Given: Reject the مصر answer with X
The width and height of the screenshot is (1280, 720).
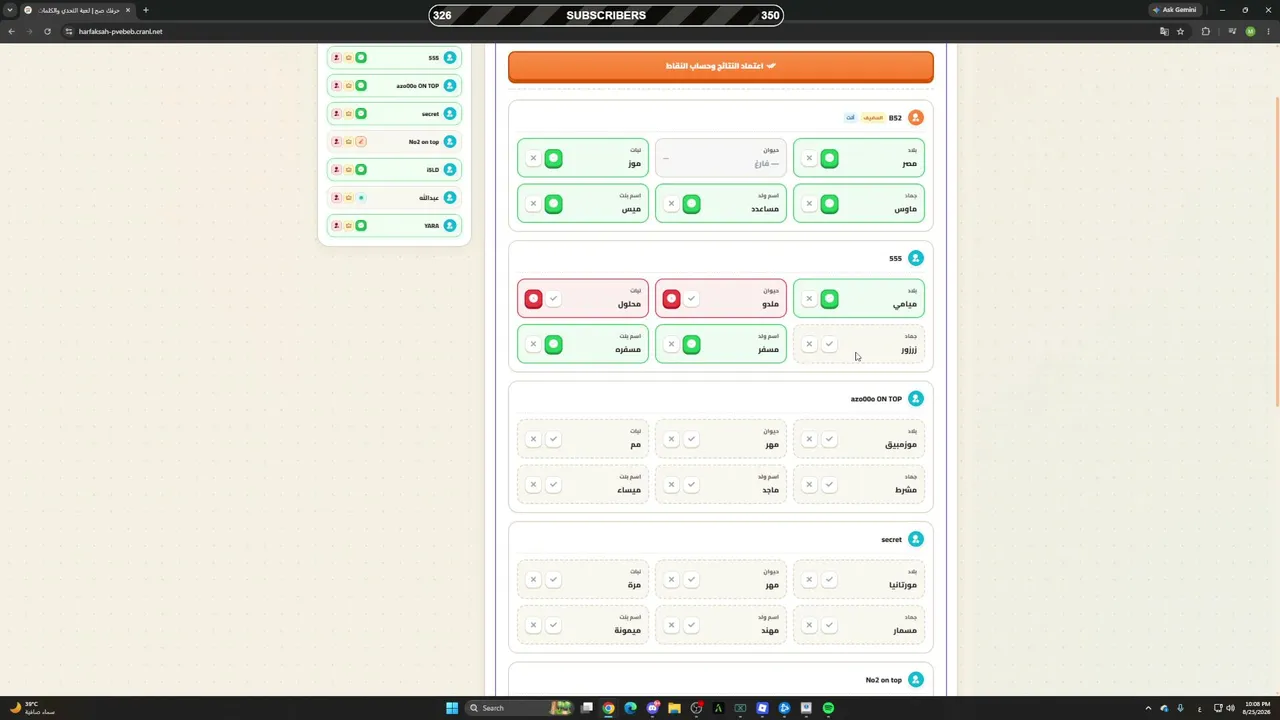Looking at the screenshot, I should tap(809, 158).
